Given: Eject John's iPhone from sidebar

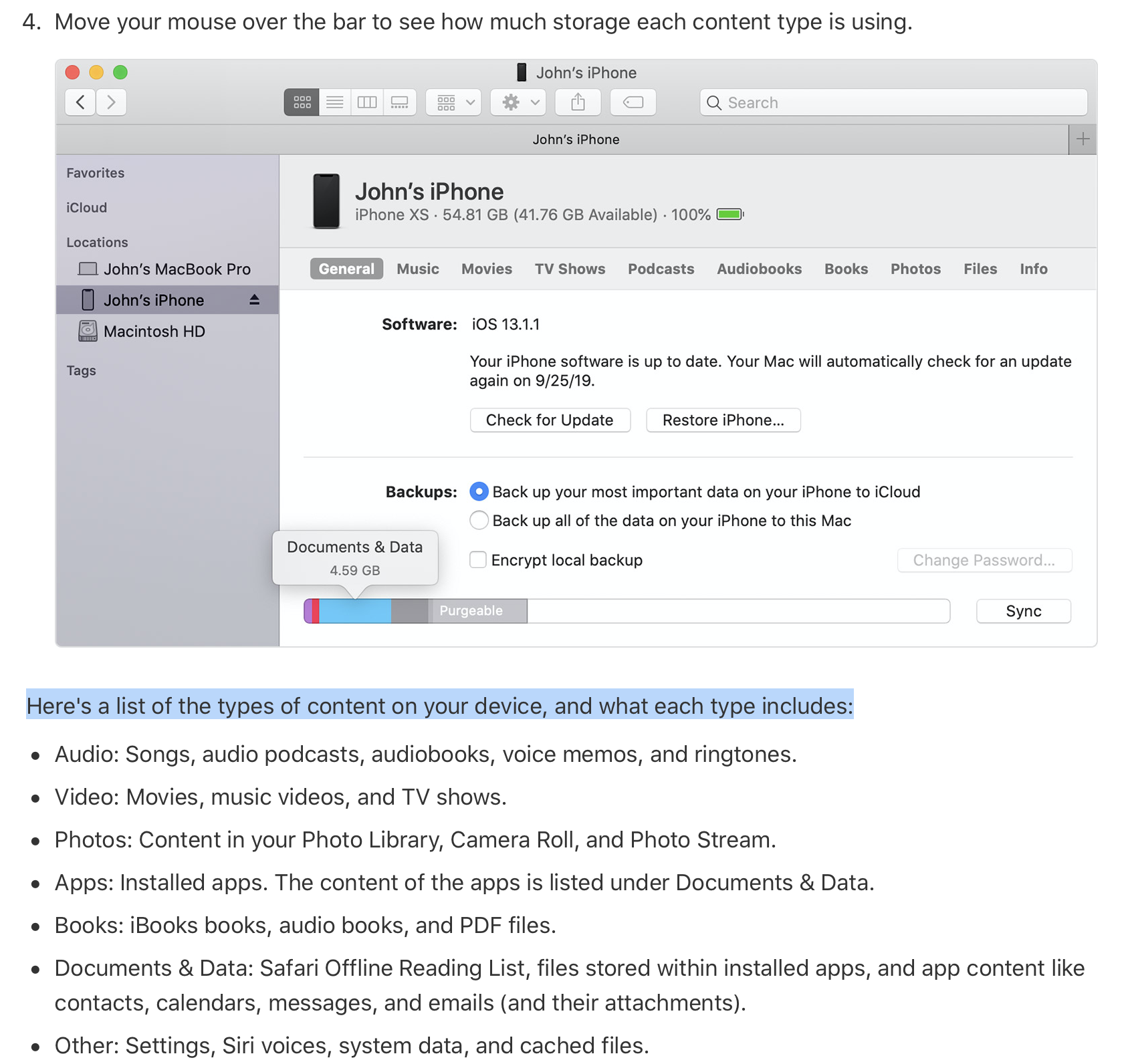Looking at the screenshot, I should tap(254, 300).
